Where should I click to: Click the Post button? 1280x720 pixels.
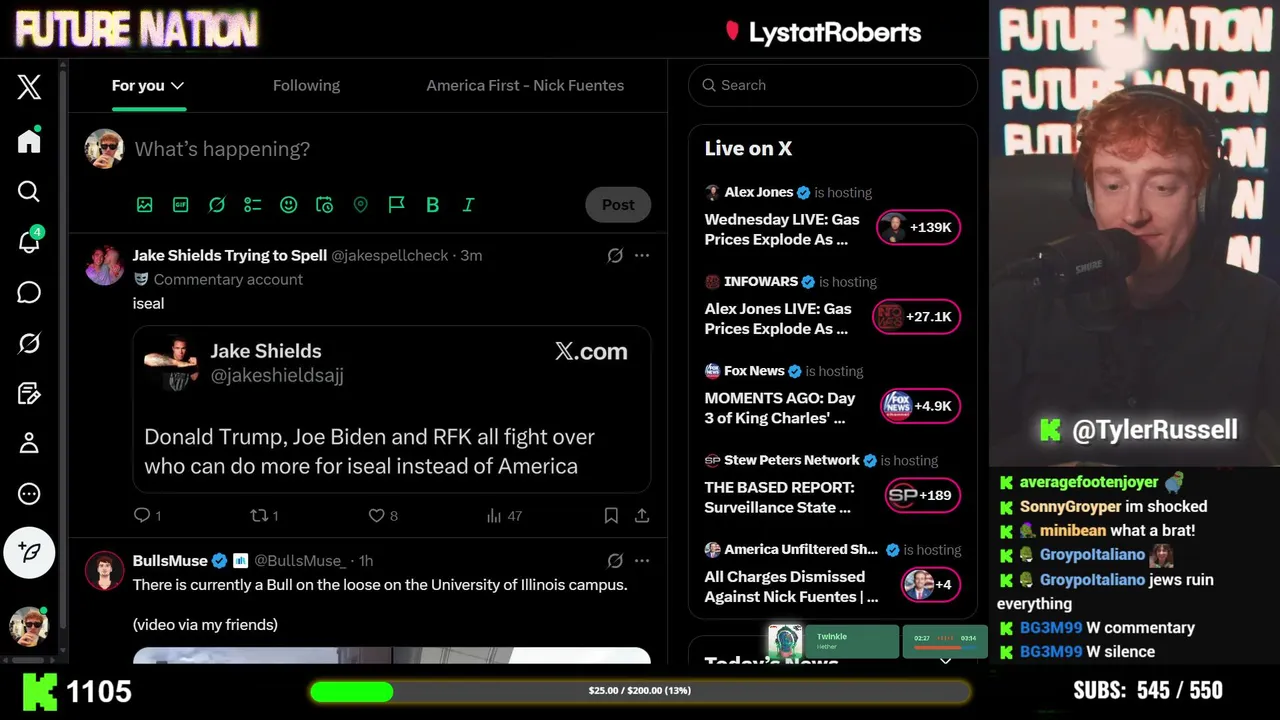click(x=618, y=204)
